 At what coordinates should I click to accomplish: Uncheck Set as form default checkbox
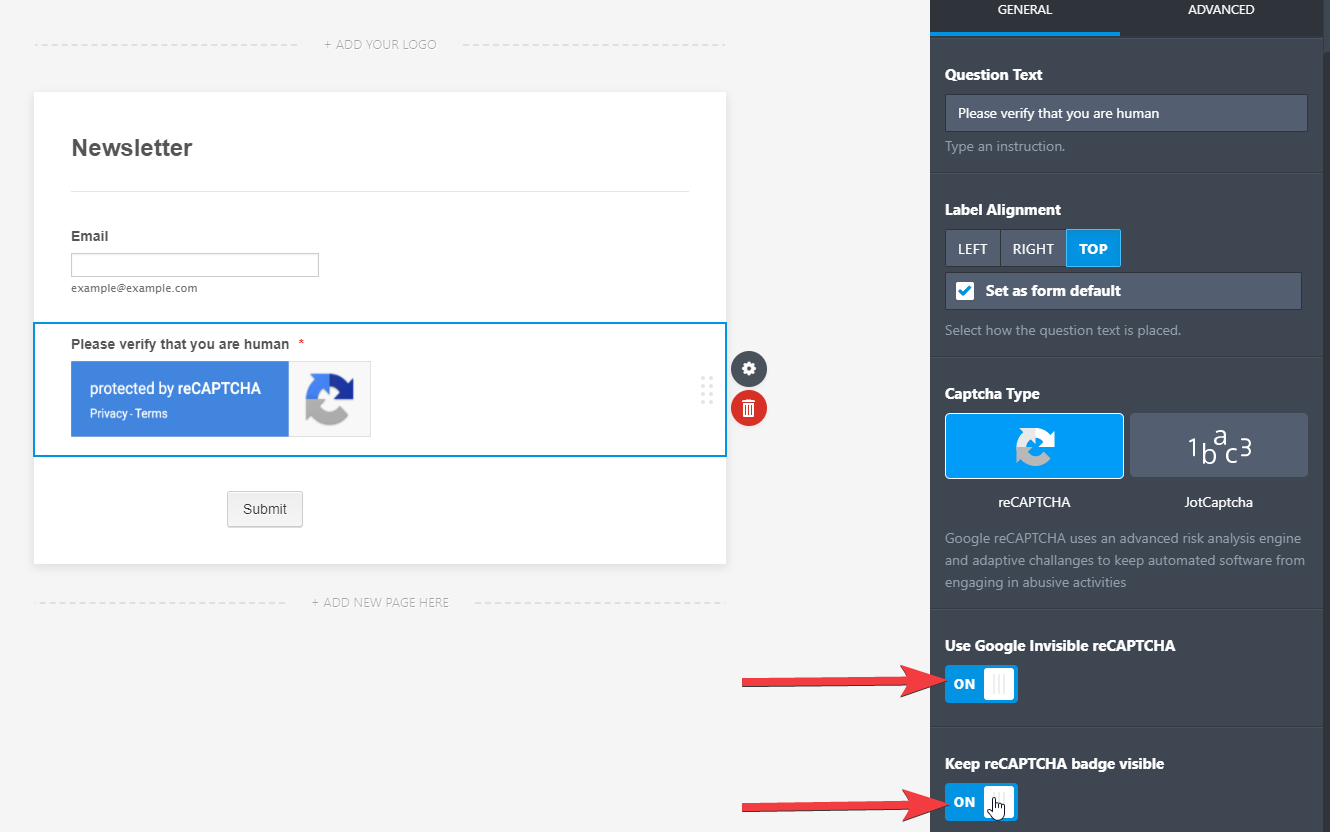[965, 291]
